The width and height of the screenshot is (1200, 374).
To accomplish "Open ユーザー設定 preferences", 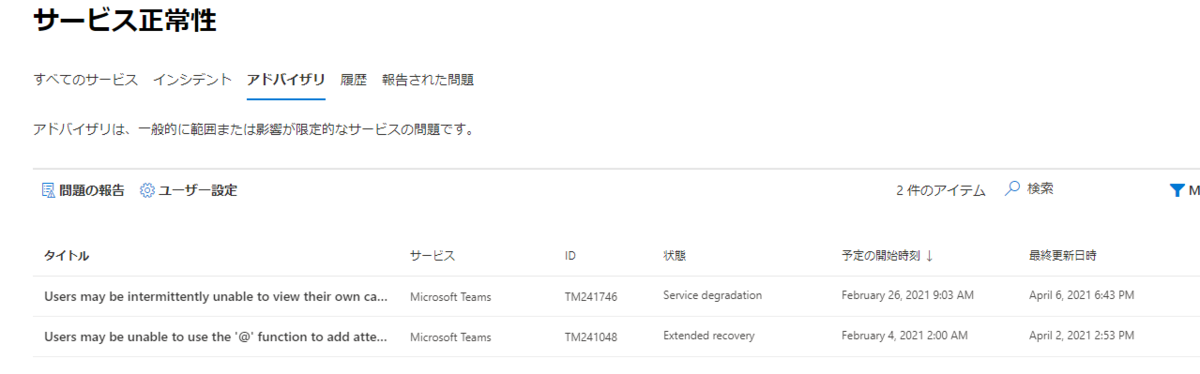I will [x=197, y=190].
